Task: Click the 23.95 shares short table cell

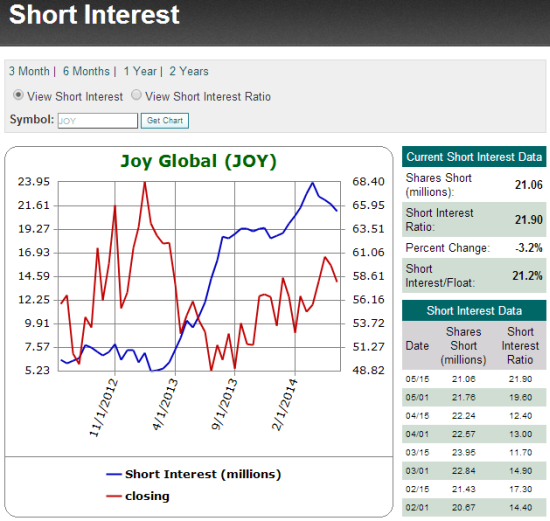Action: coord(463,452)
